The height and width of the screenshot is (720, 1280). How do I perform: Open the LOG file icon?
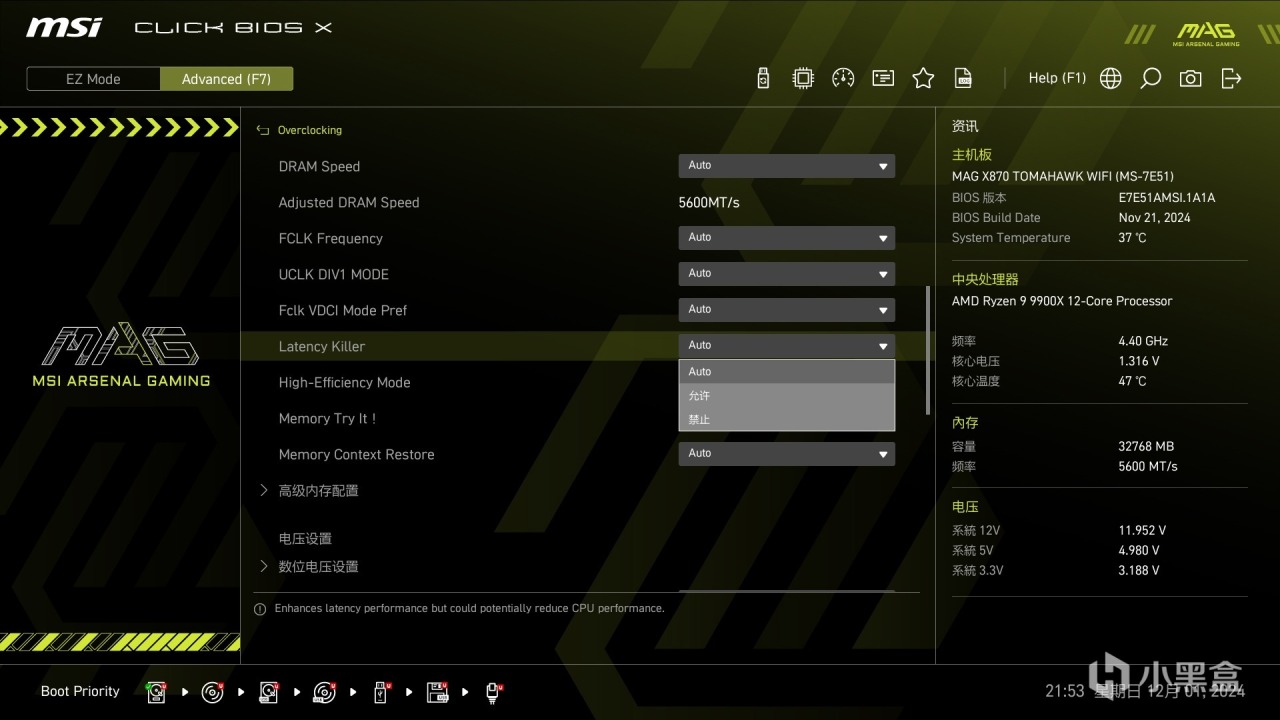[x=963, y=78]
